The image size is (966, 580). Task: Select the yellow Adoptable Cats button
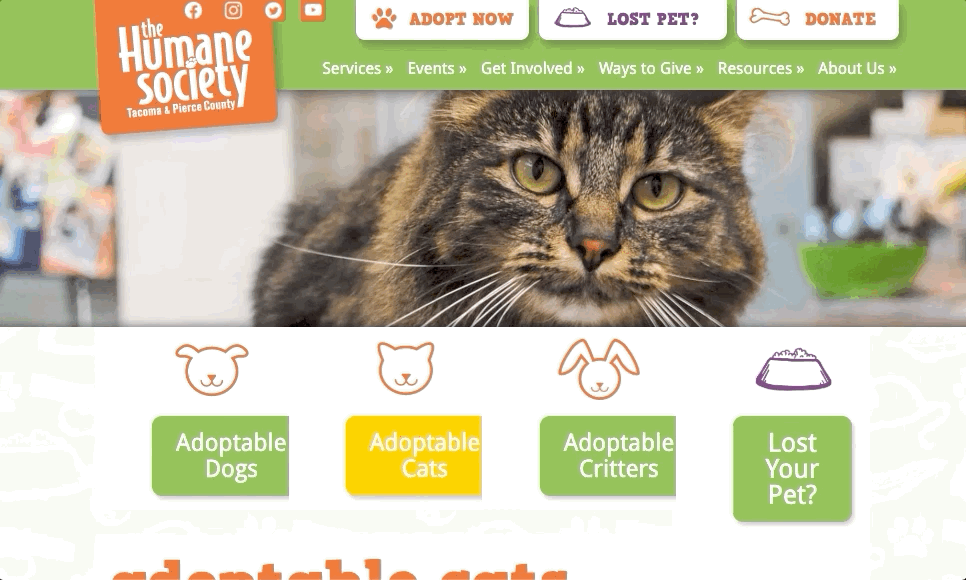[x=413, y=455]
